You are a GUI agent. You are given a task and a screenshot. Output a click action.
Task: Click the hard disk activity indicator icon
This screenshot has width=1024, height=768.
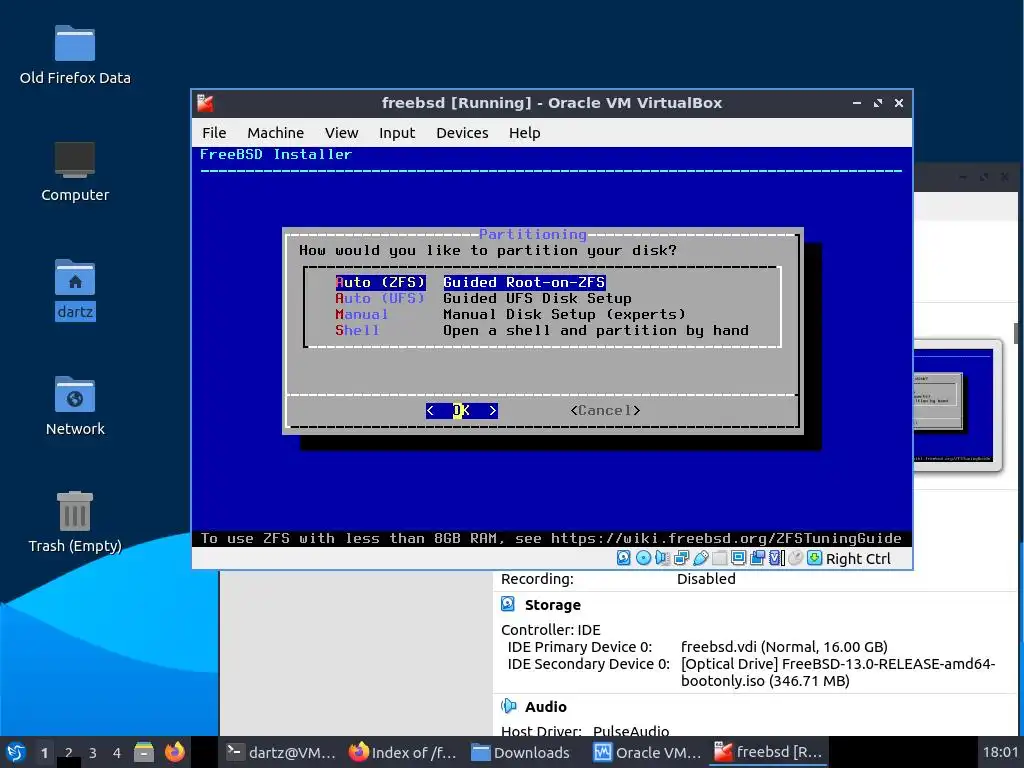click(624, 558)
